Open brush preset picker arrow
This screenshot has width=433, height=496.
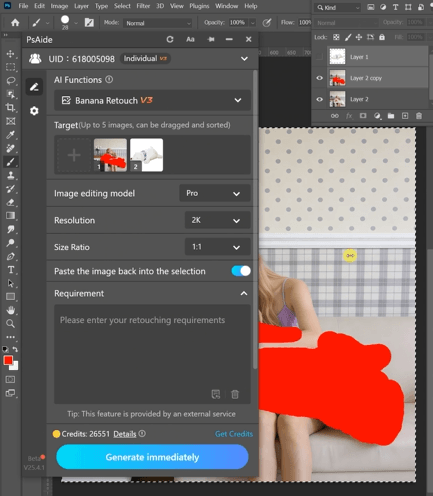(76, 23)
